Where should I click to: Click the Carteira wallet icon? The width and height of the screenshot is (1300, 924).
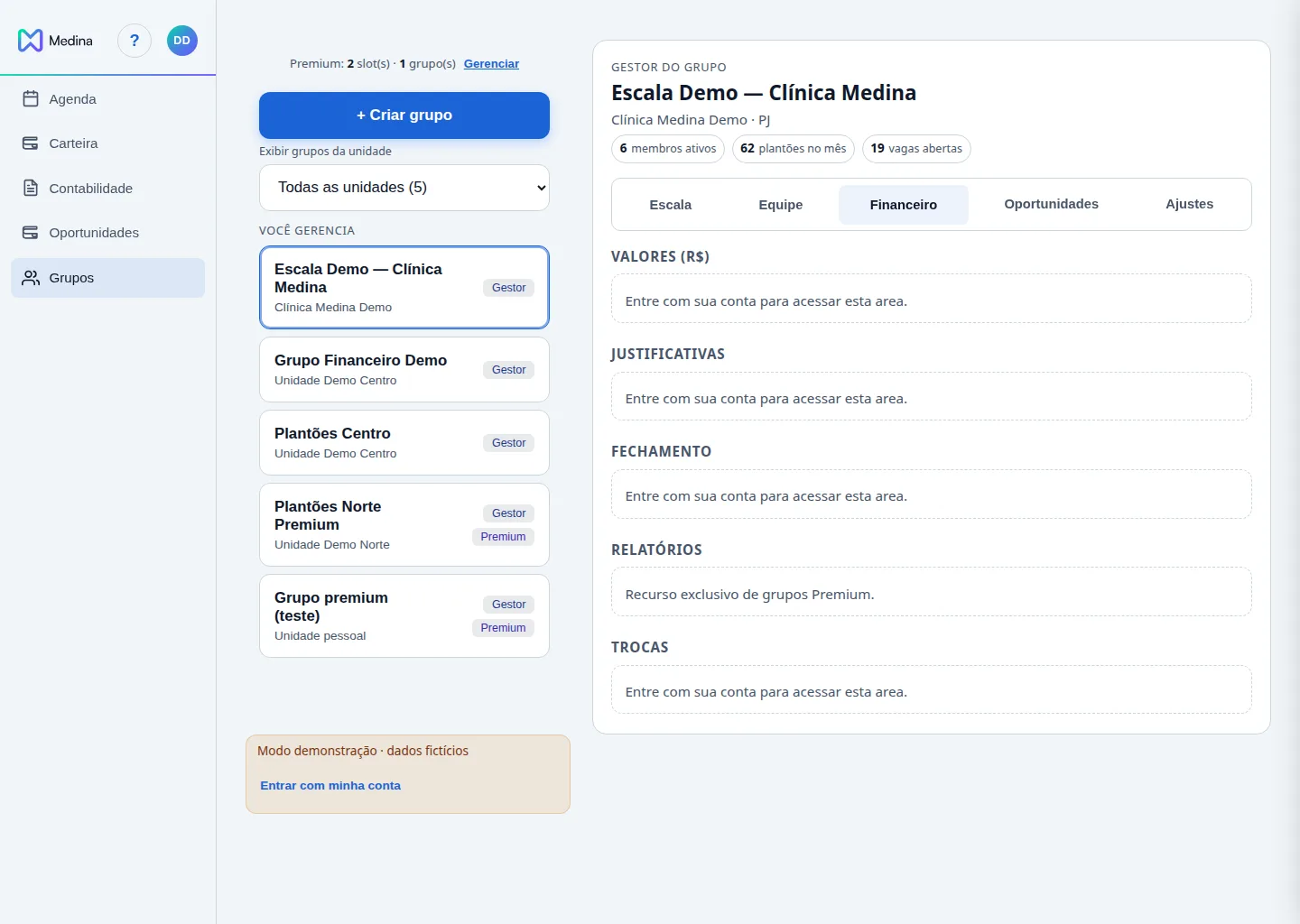click(x=31, y=143)
